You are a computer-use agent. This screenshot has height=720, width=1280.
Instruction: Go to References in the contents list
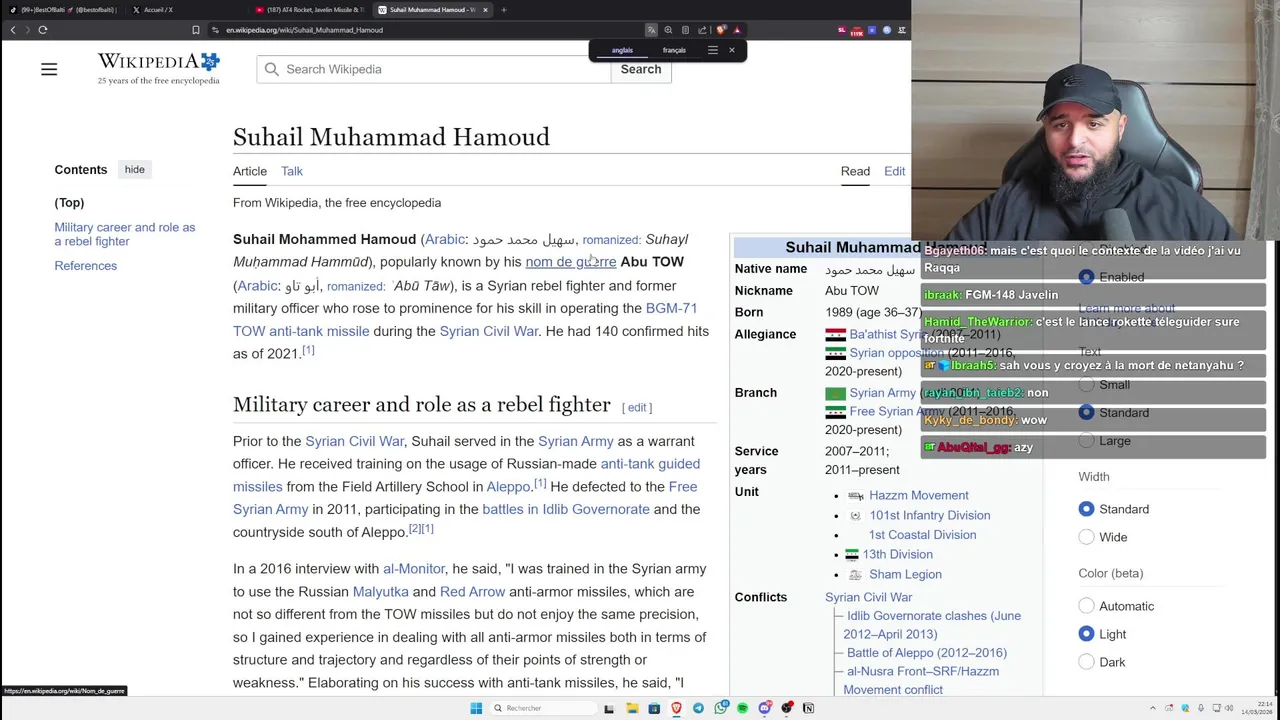[x=85, y=266]
